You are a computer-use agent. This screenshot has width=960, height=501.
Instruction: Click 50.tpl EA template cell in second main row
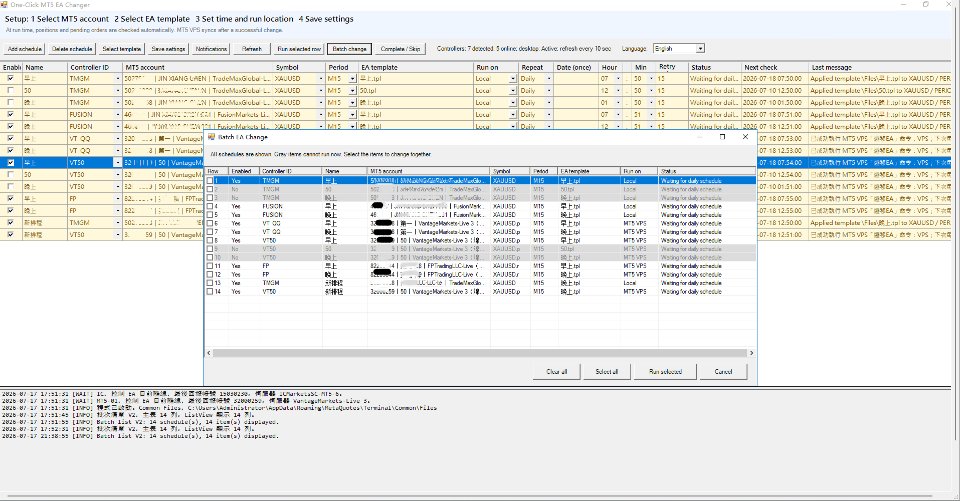[x=416, y=91]
